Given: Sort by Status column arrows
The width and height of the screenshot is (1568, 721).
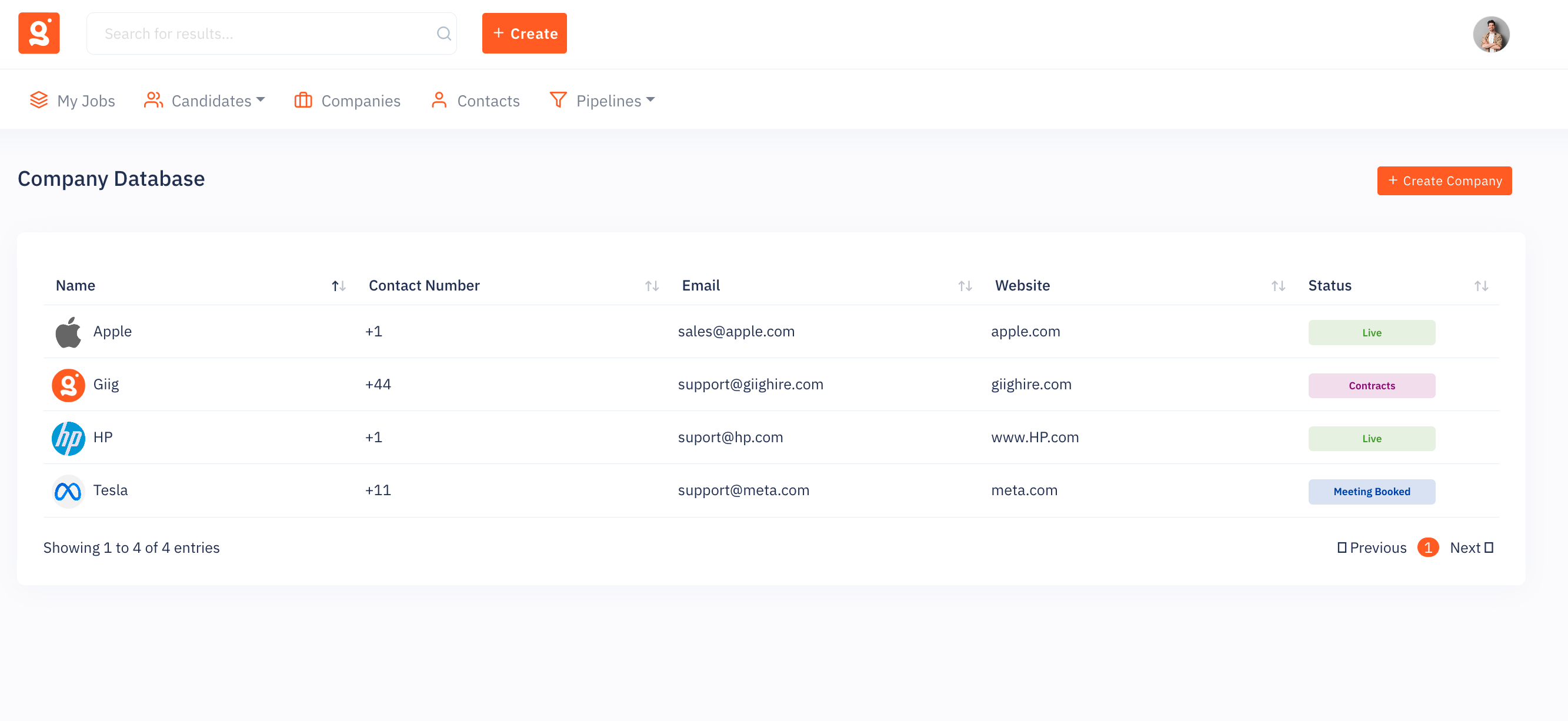Looking at the screenshot, I should click(1481, 286).
